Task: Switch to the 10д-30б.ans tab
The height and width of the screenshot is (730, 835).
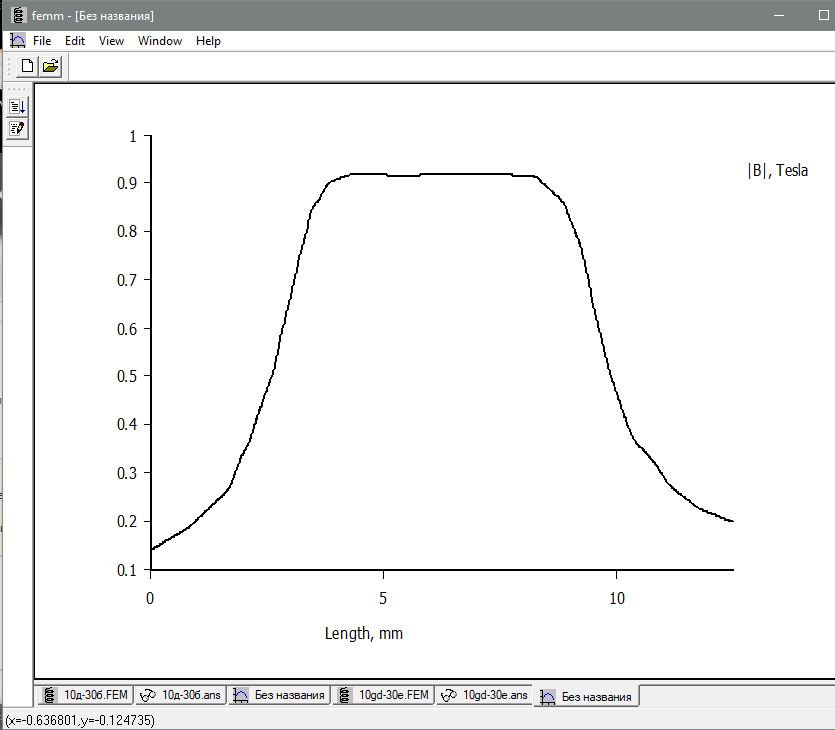Action: (180, 695)
